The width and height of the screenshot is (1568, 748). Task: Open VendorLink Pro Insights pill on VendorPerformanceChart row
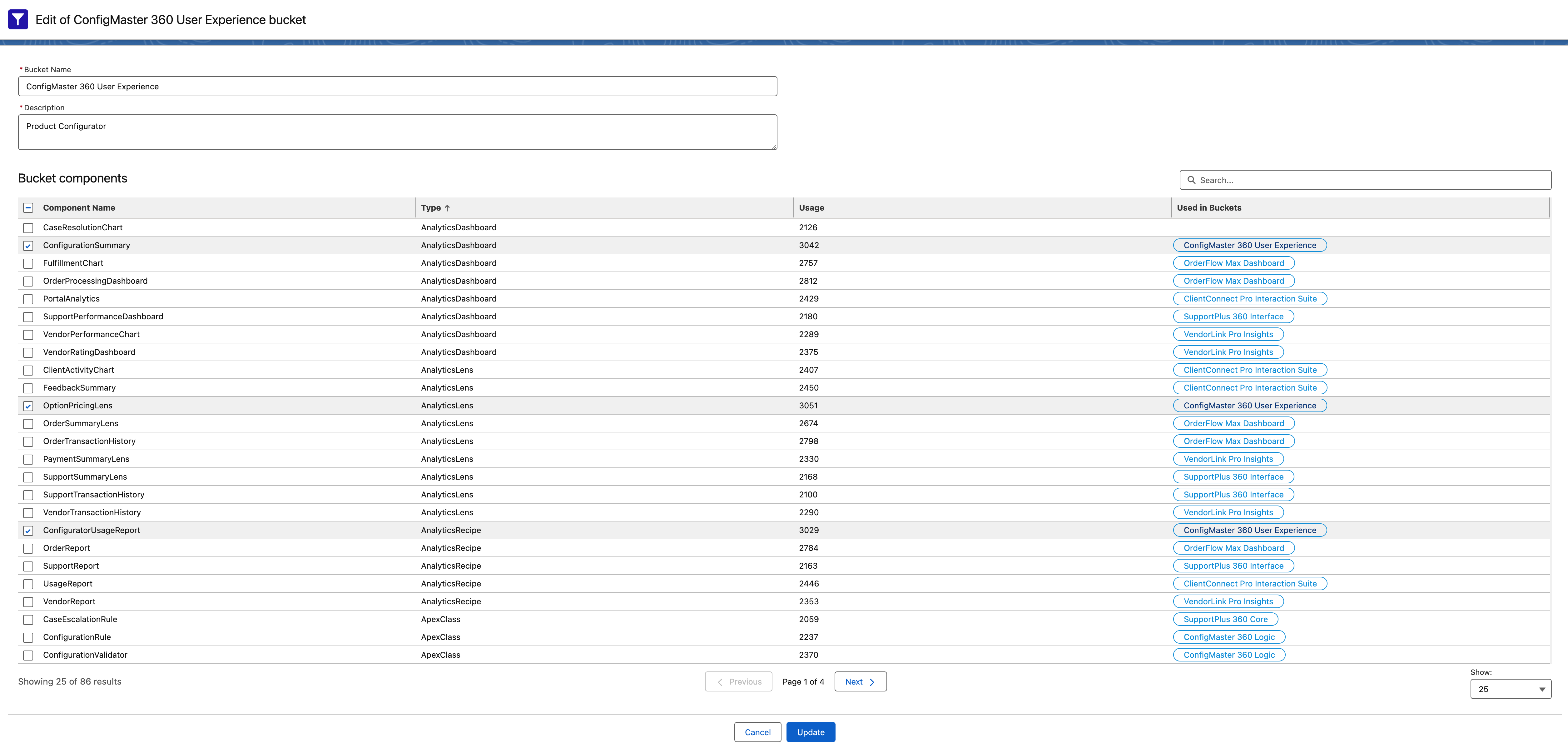1228,334
